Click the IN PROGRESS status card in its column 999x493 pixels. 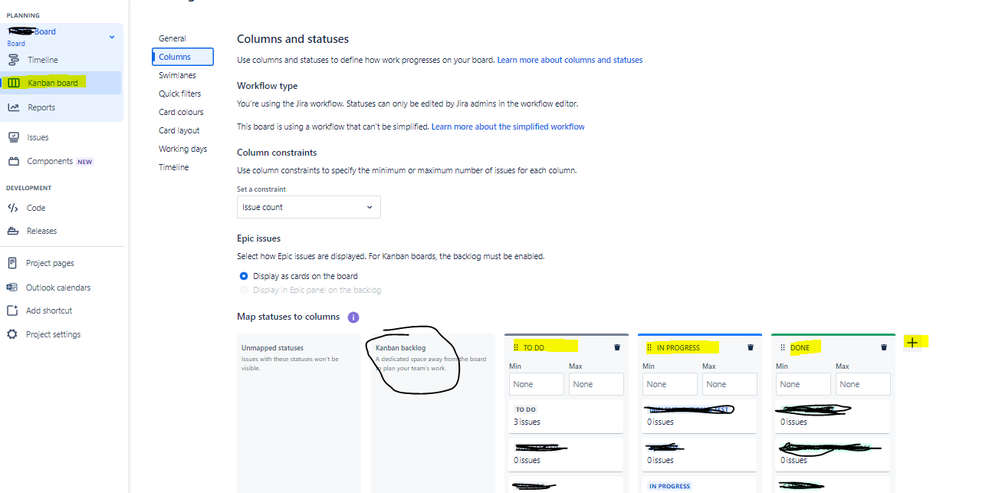tap(700, 485)
